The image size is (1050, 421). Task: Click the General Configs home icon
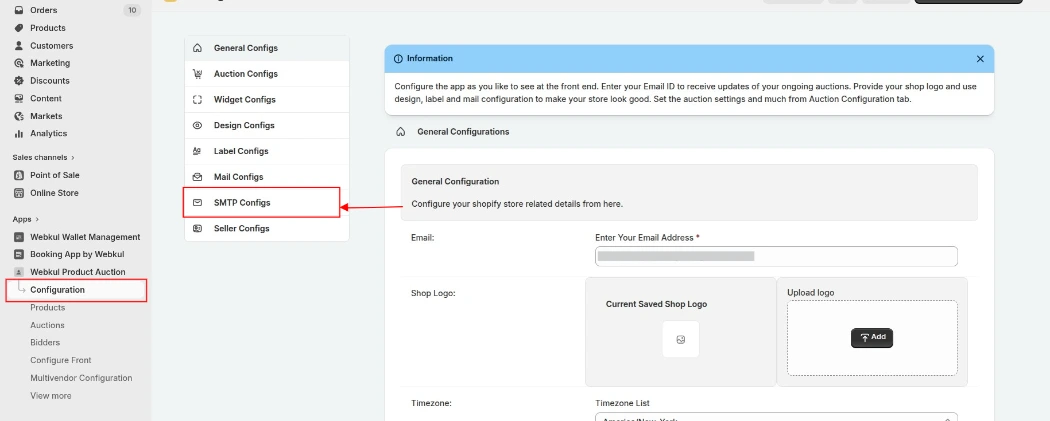pos(197,48)
